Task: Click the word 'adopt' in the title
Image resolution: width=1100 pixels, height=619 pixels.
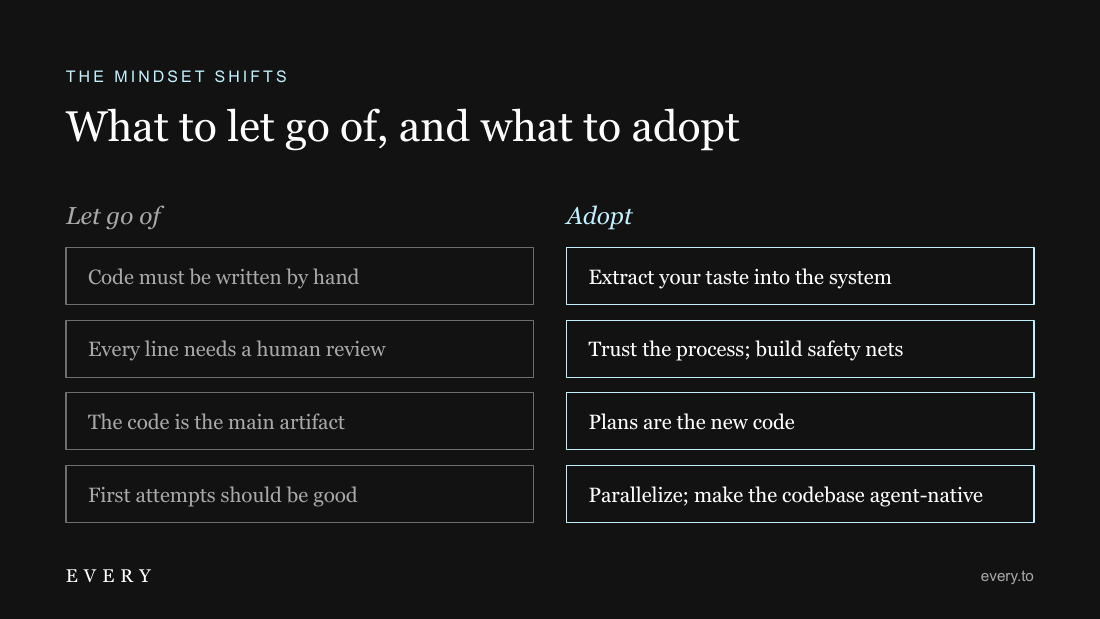Action: (x=685, y=128)
